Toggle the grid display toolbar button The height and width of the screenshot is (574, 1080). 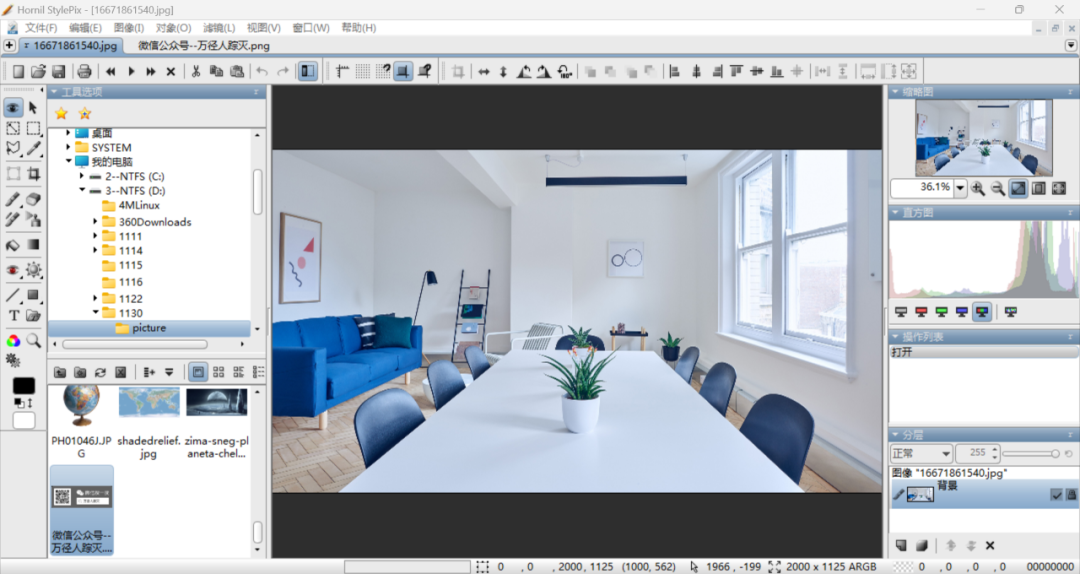pyautogui.click(x=362, y=71)
